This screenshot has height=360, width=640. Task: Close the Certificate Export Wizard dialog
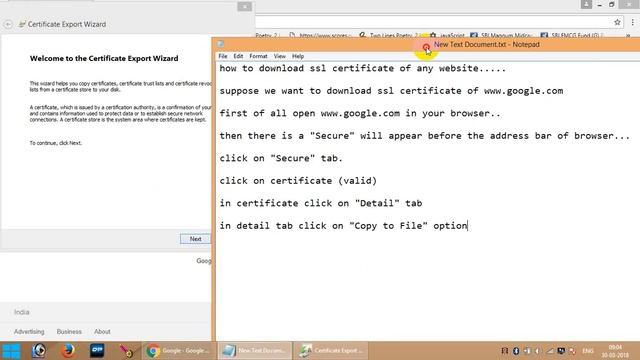click(244, 7)
